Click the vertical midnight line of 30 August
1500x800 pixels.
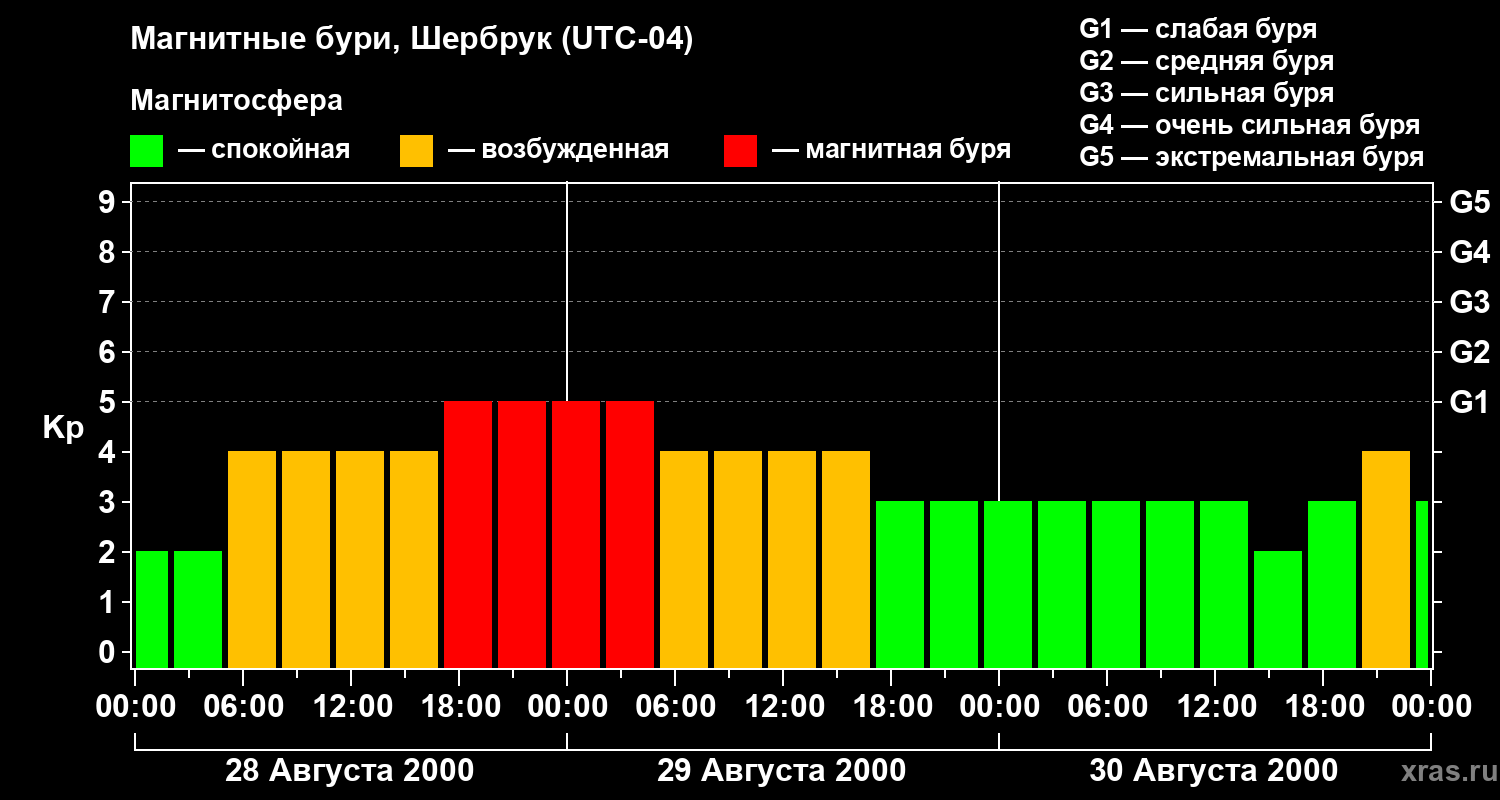[999, 425]
